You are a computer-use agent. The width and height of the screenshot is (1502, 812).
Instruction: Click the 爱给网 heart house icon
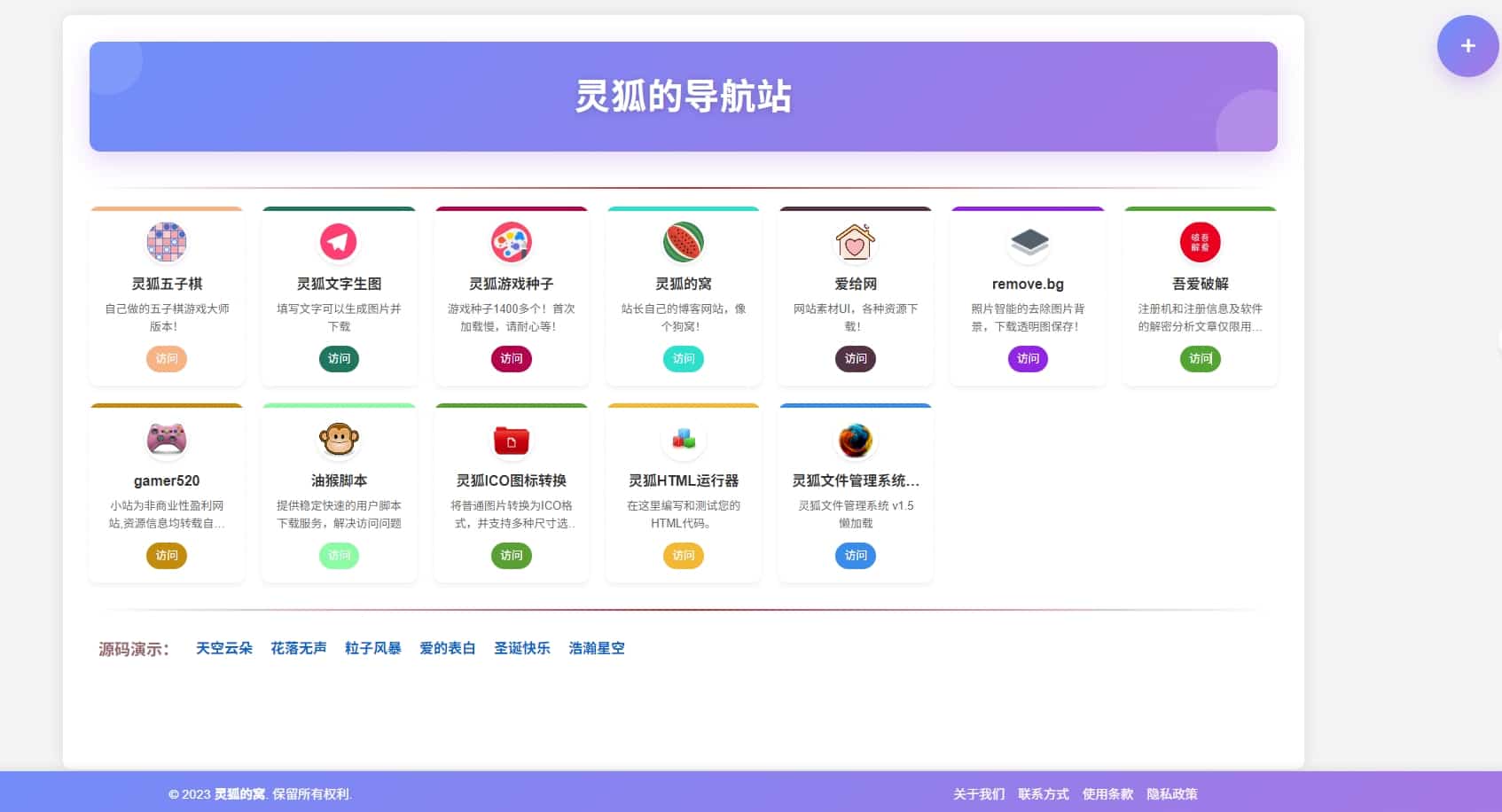[x=856, y=242]
